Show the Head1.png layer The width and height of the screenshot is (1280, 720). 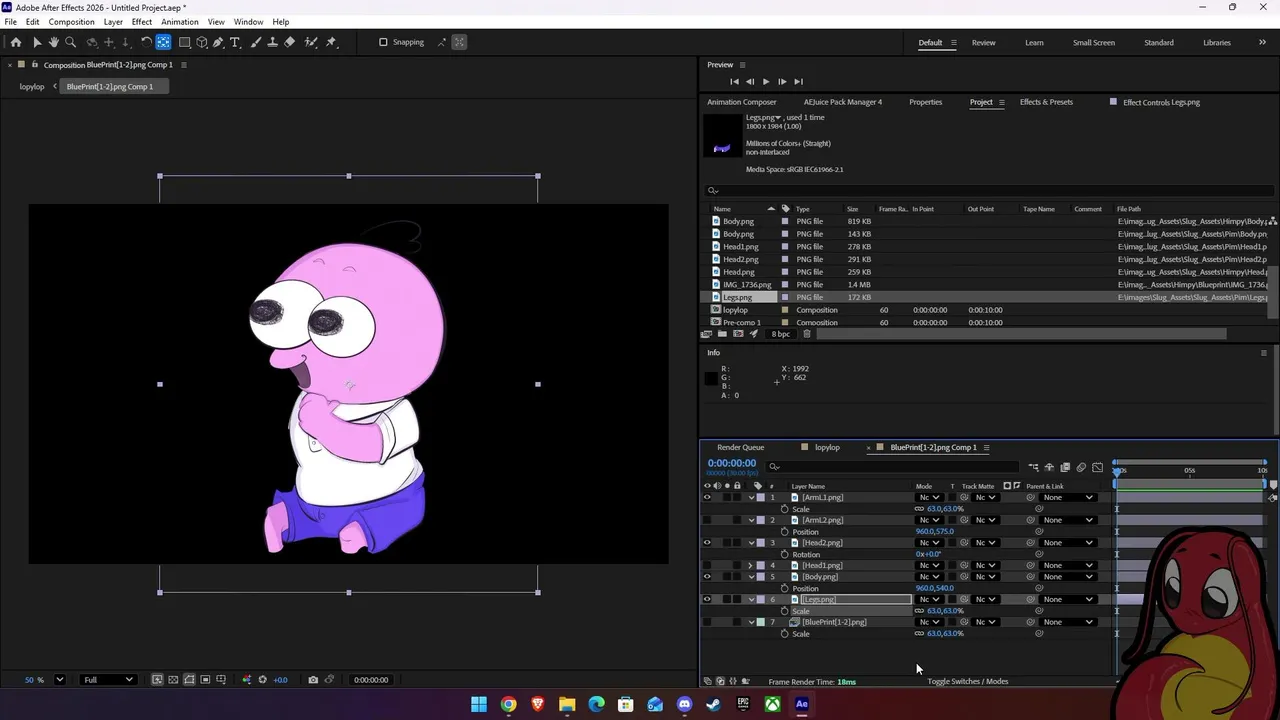coord(707,565)
